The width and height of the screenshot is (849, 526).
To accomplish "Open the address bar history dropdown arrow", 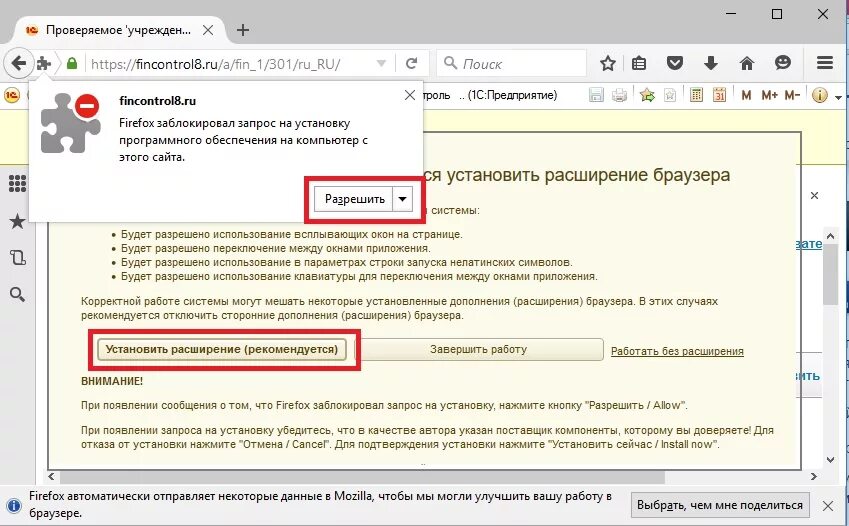I will pyautogui.click(x=381, y=64).
